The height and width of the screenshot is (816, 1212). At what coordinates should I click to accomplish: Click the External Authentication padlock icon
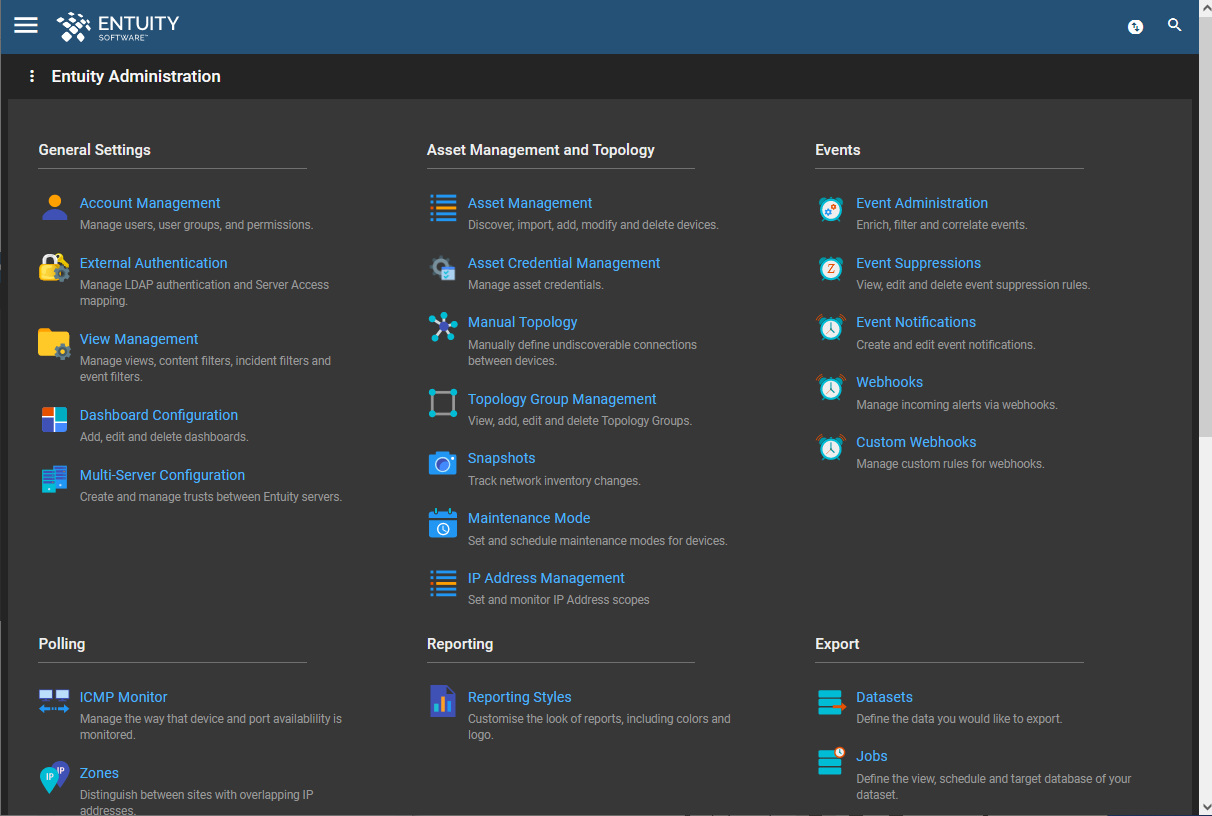tap(54, 268)
